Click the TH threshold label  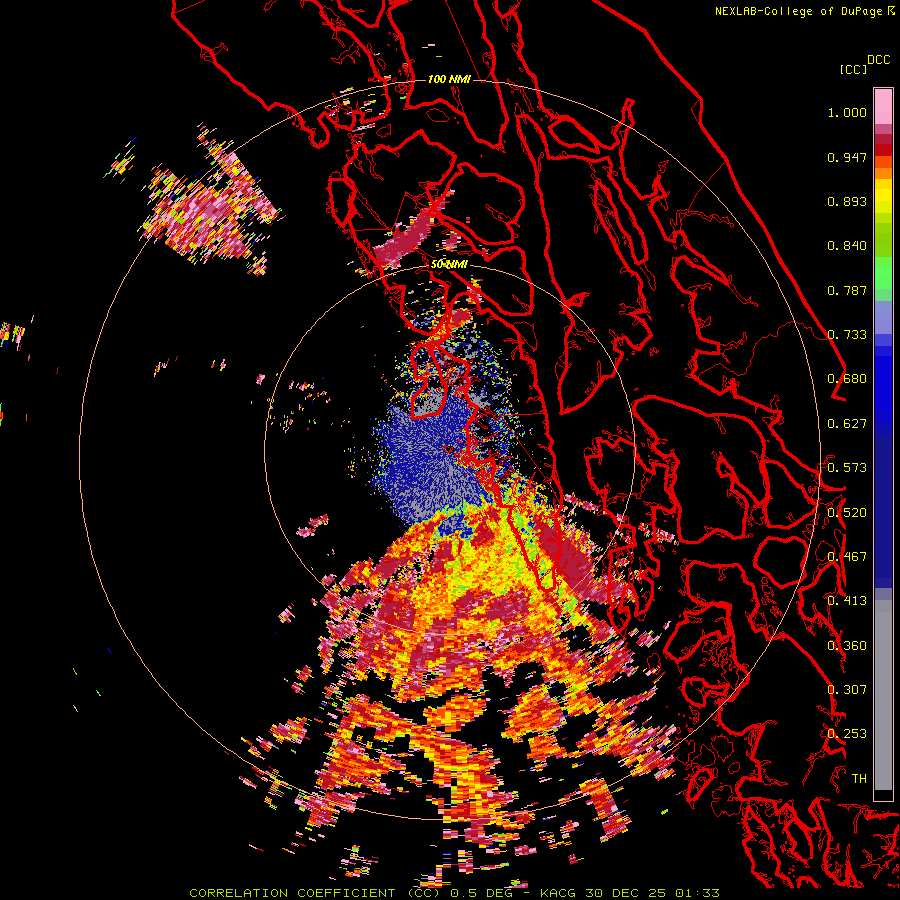pyautogui.click(x=859, y=779)
